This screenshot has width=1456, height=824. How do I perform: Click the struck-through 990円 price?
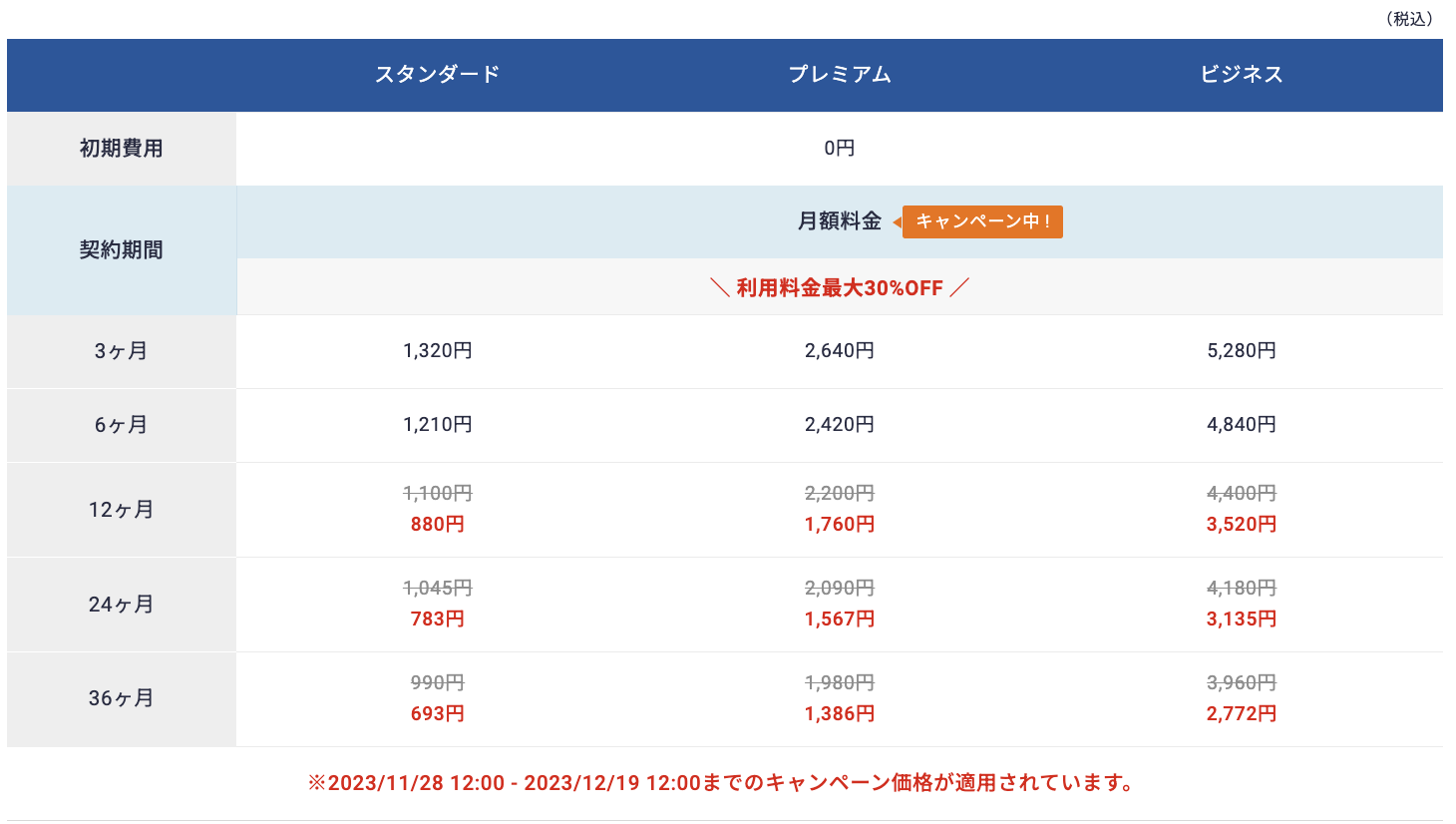438,683
